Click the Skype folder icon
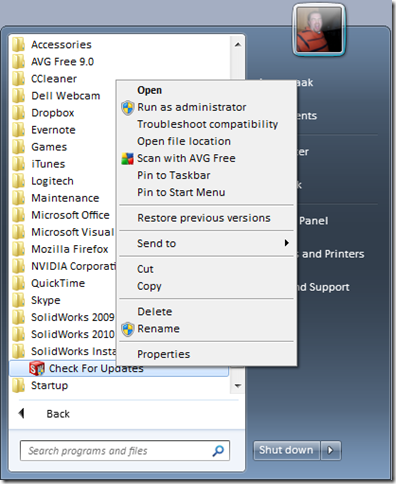396x484 pixels. [19, 300]
